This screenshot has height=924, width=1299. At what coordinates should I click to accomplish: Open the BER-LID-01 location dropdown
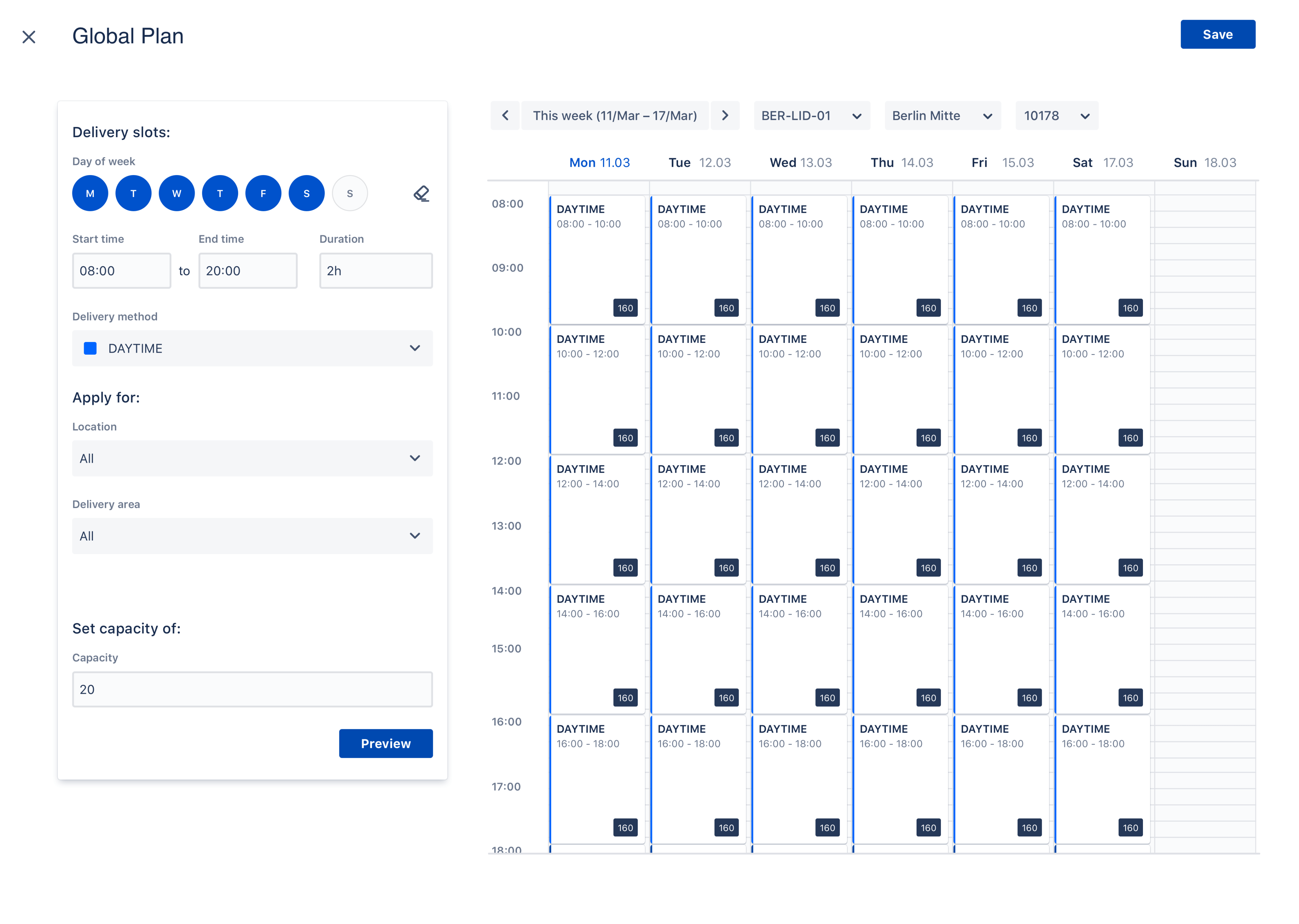coord(812,115)
